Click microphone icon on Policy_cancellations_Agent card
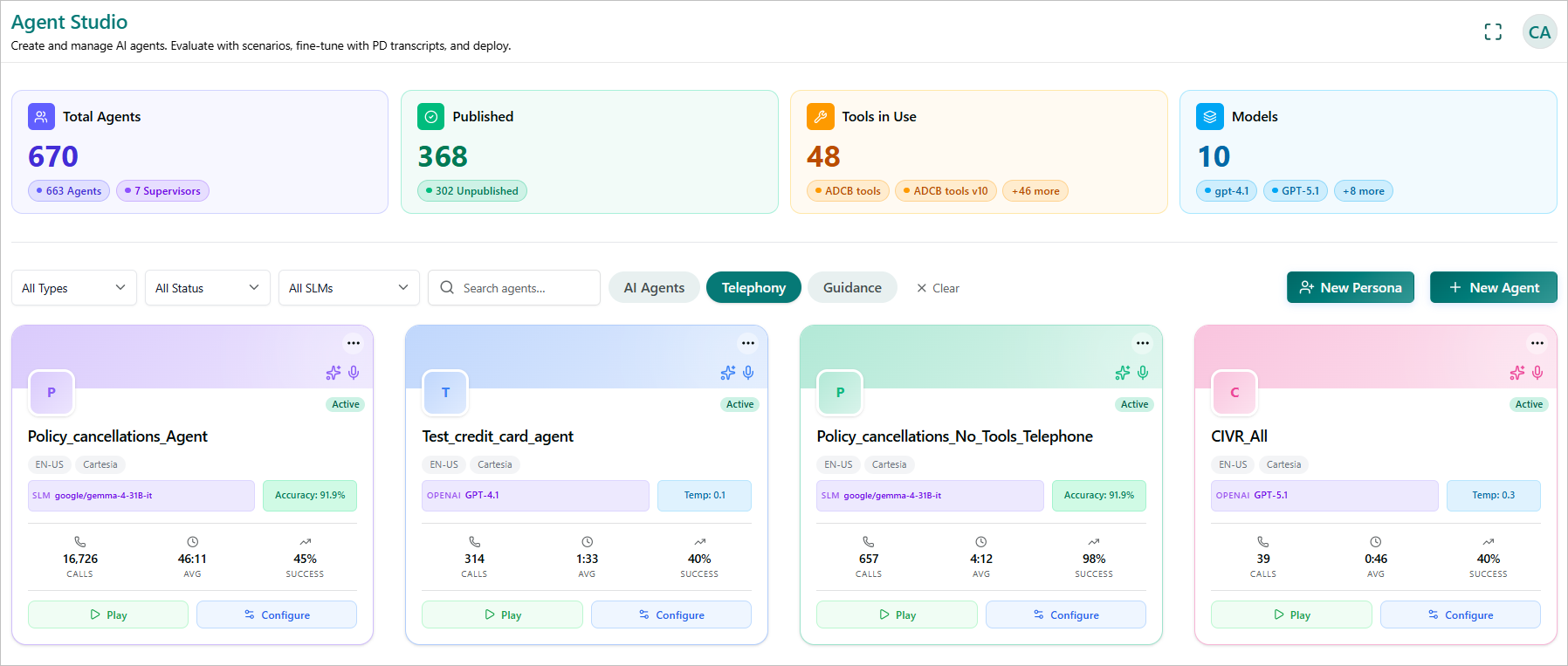The image size is (1568, 666). coord(354,373)
